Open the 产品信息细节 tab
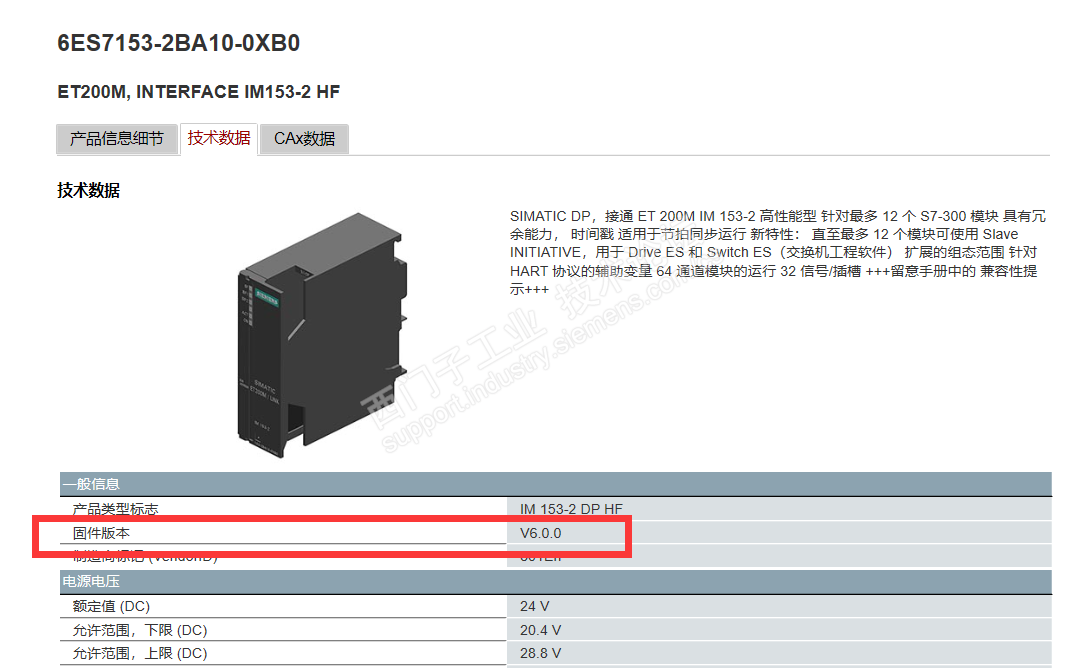 pos(116,138)
